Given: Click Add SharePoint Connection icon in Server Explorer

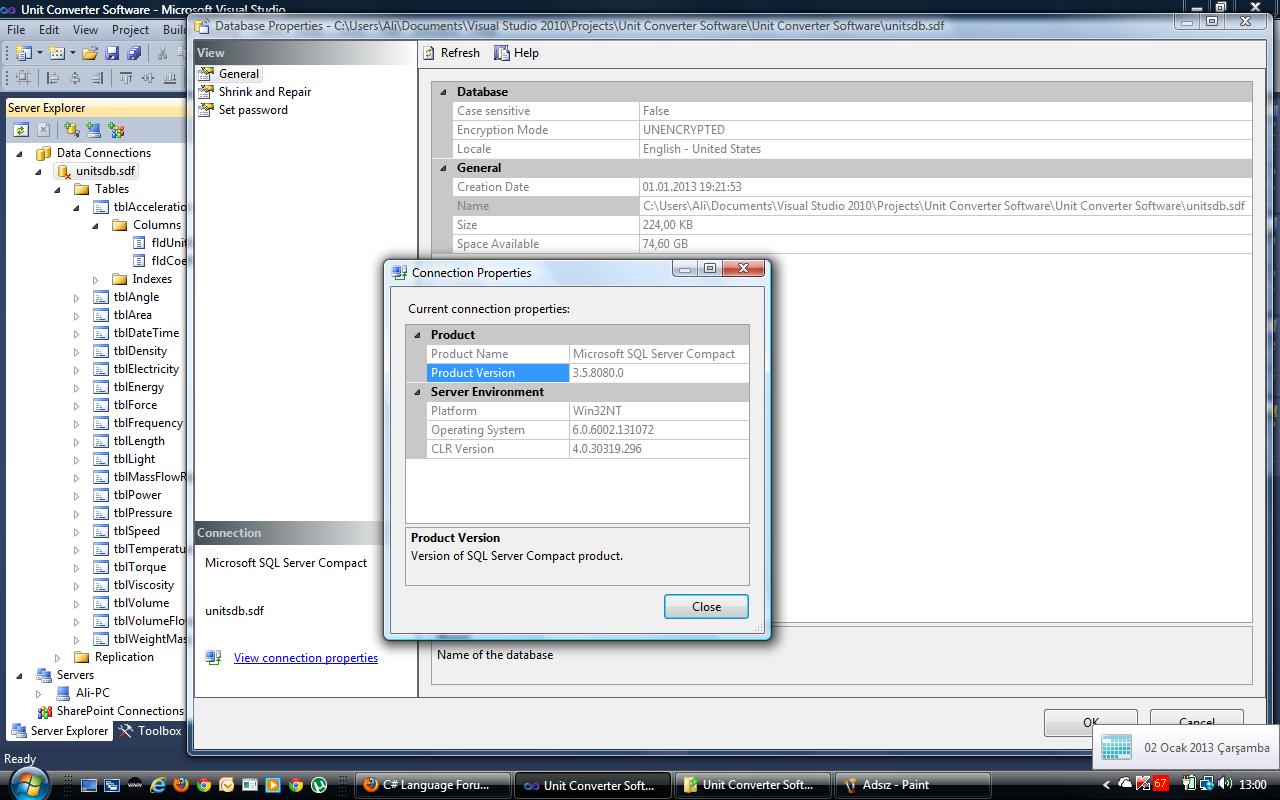Looking at the screenshot, I should pyautogui.click(x=116, y=130).
